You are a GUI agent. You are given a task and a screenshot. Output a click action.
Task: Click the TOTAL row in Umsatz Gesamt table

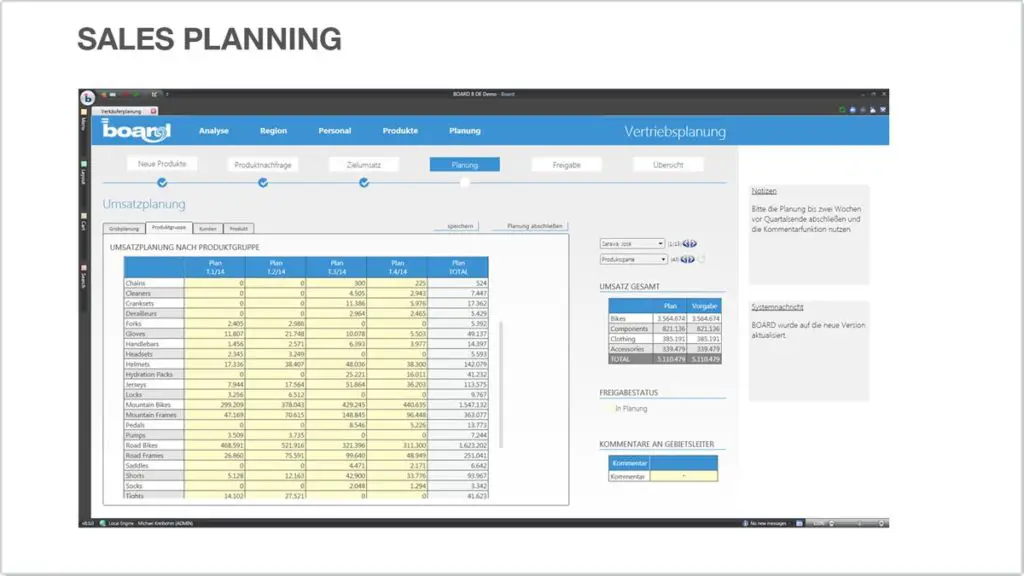(665, 359)
